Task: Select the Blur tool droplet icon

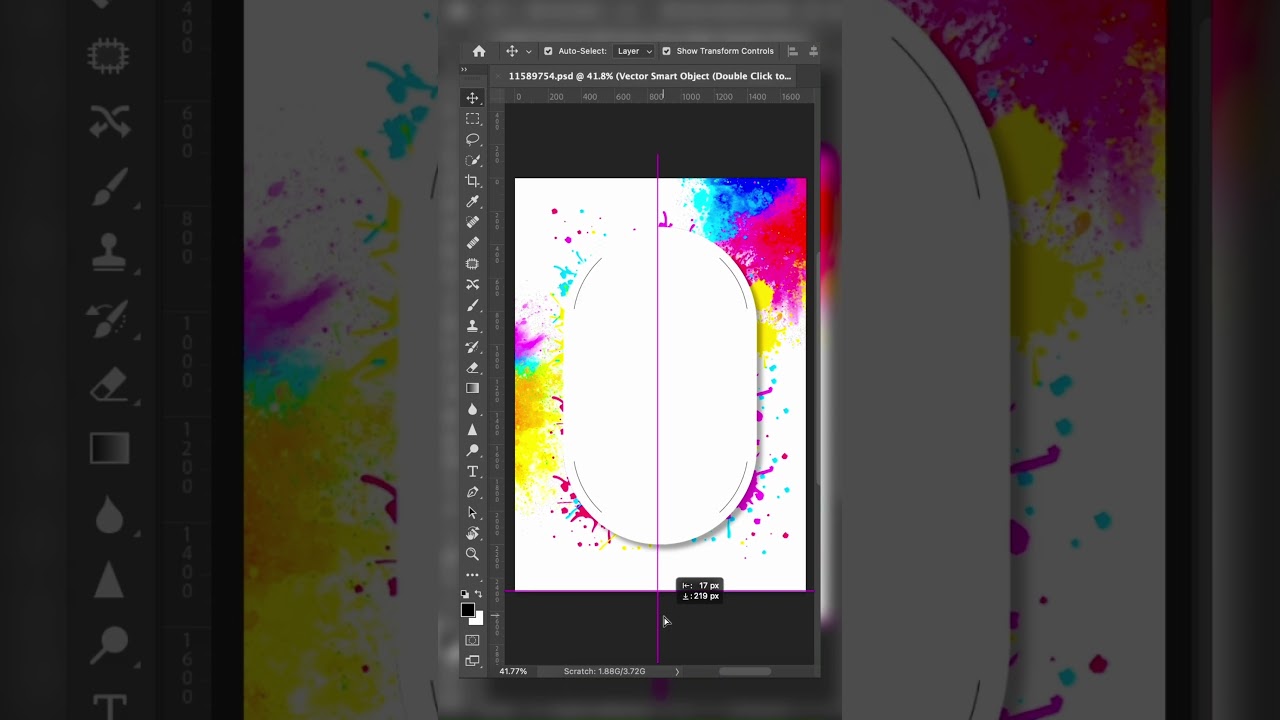Action: pos(472,409)
